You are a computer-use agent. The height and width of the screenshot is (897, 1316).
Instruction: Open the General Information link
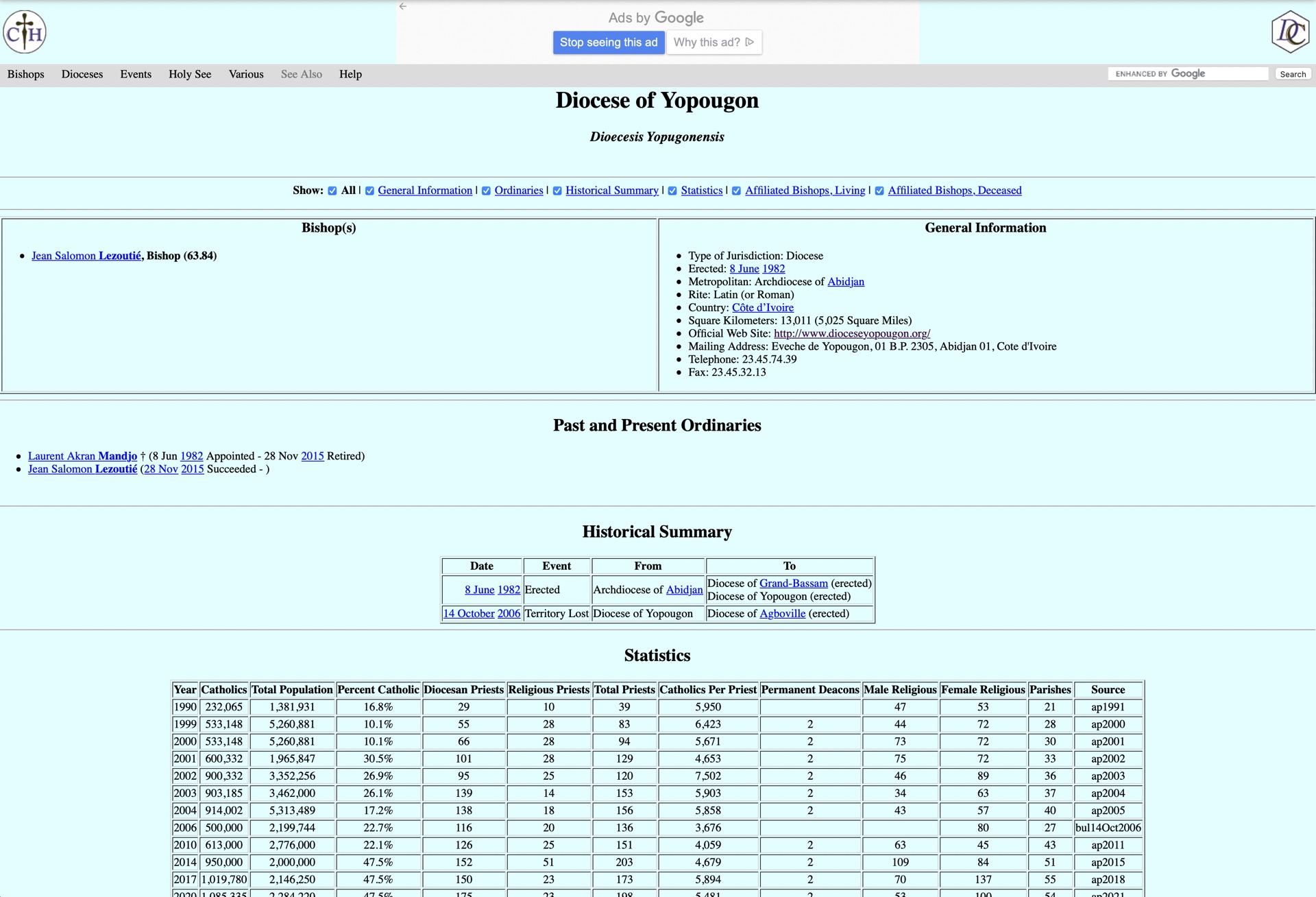[x=425, y=191]
